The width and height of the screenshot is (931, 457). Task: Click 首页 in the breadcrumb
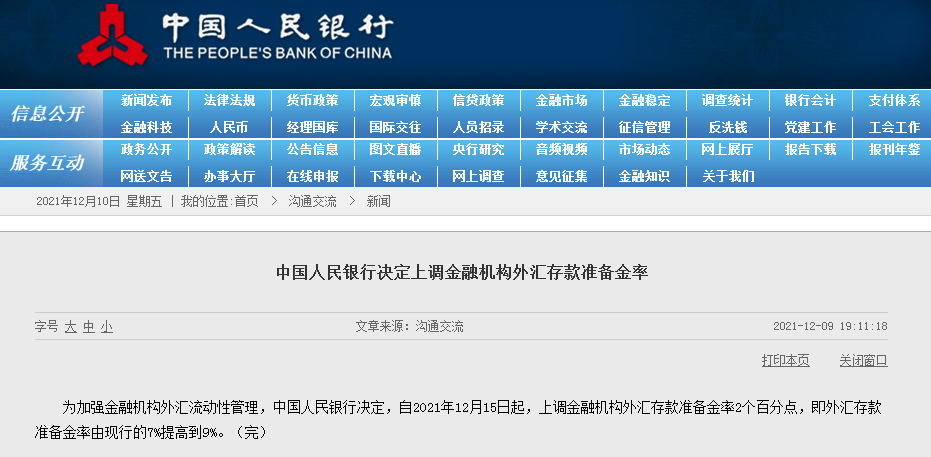(x=246, y=202)
